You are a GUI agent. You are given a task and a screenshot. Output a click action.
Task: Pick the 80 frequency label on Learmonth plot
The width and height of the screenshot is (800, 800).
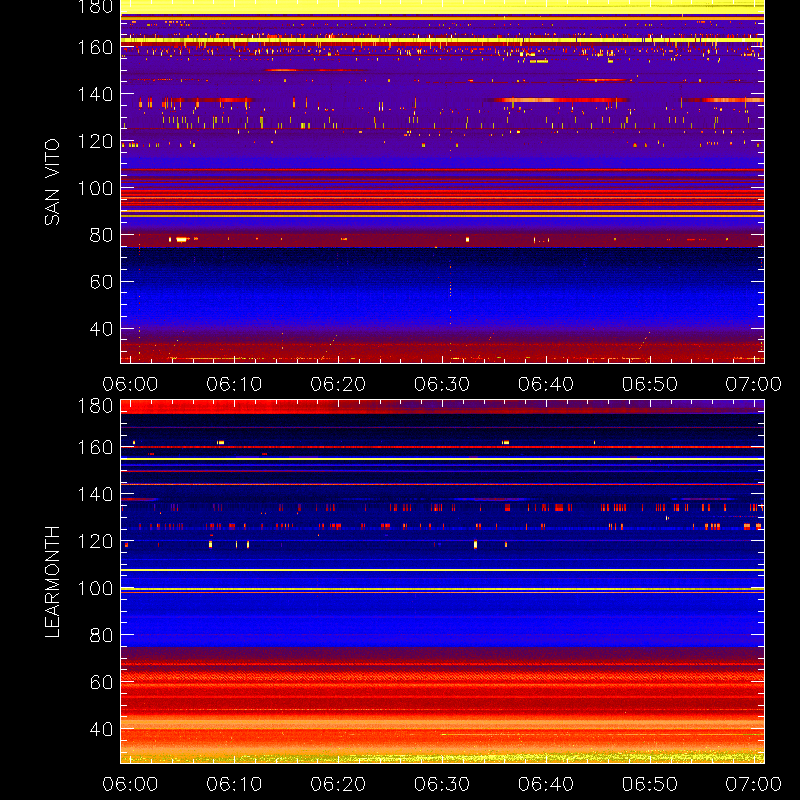[101, 635]
